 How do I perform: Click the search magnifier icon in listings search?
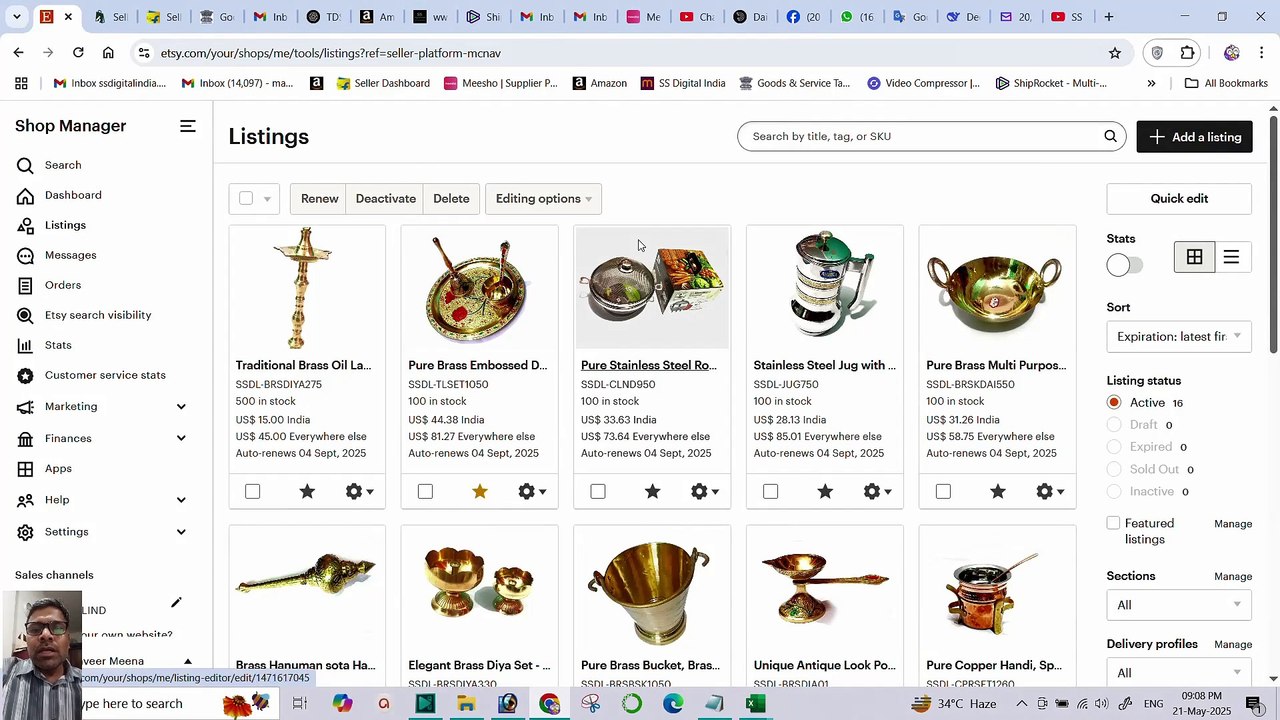pyautogui.click(x=1110, y=136)
